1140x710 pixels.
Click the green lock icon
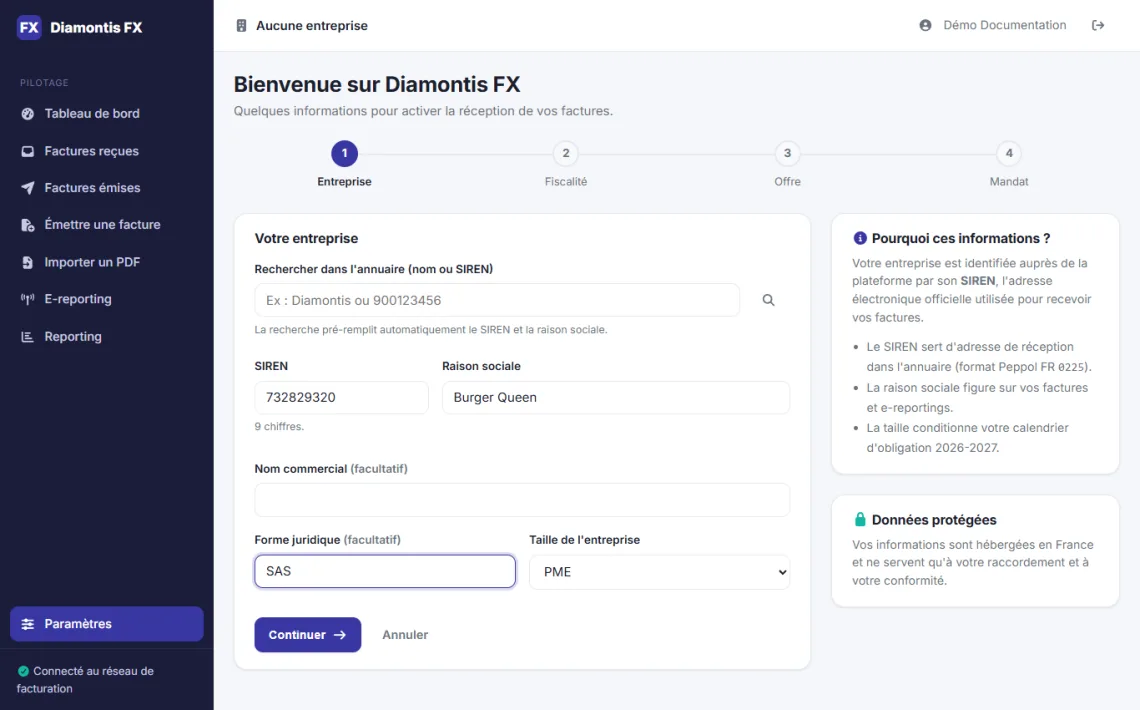tap(860, 519)
